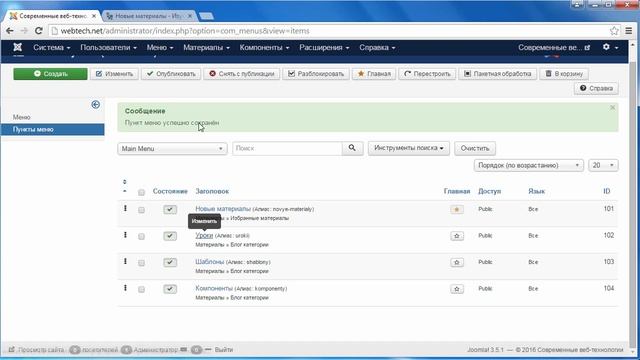Viewport: 640px width, 360px height.
Task: Click the Пакетная обработка button
Action: tap(498, 74)
